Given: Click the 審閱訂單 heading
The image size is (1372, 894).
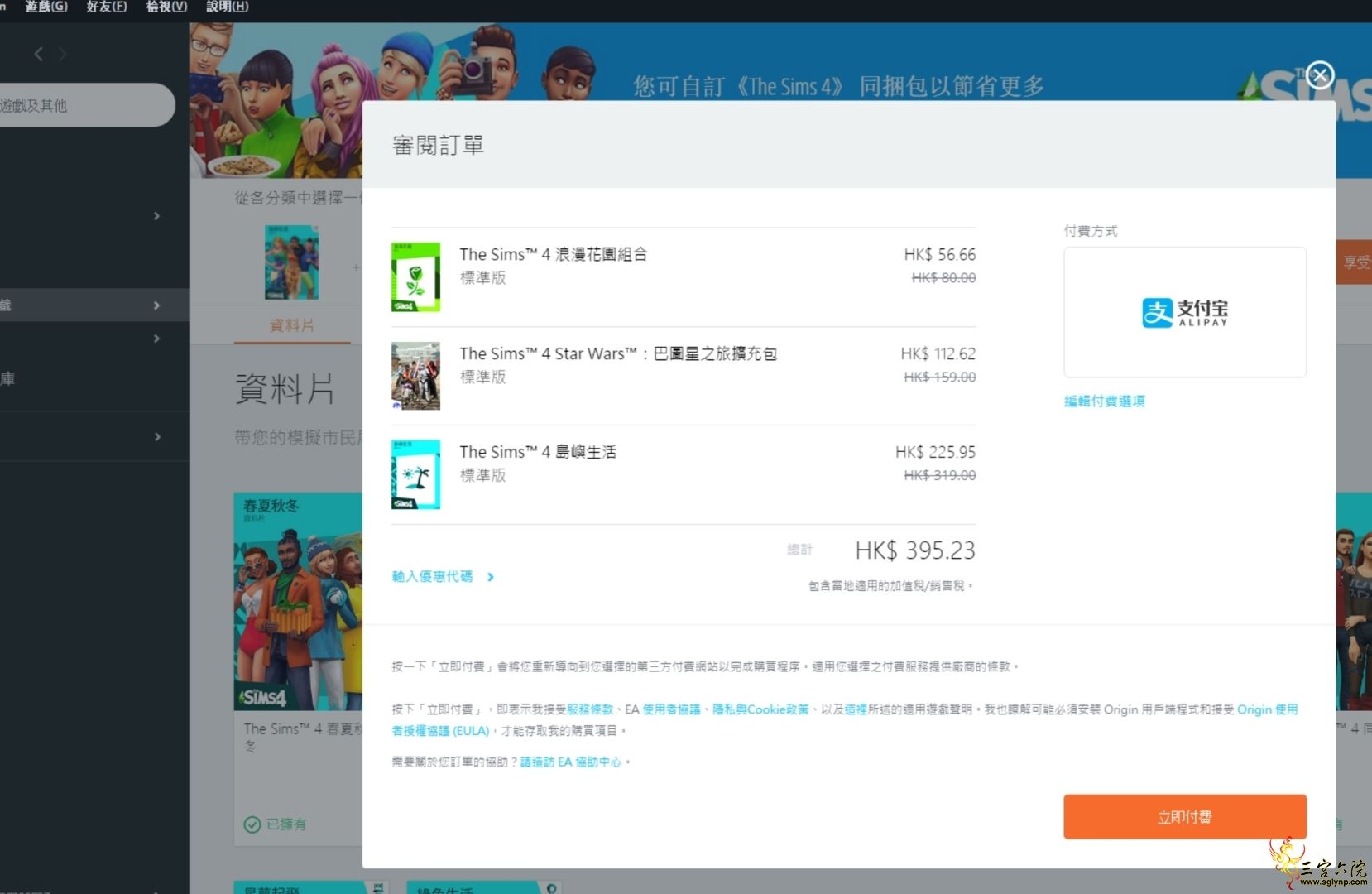Looking at the screenshot, I should pyautogui.click(x=438, y=146).
